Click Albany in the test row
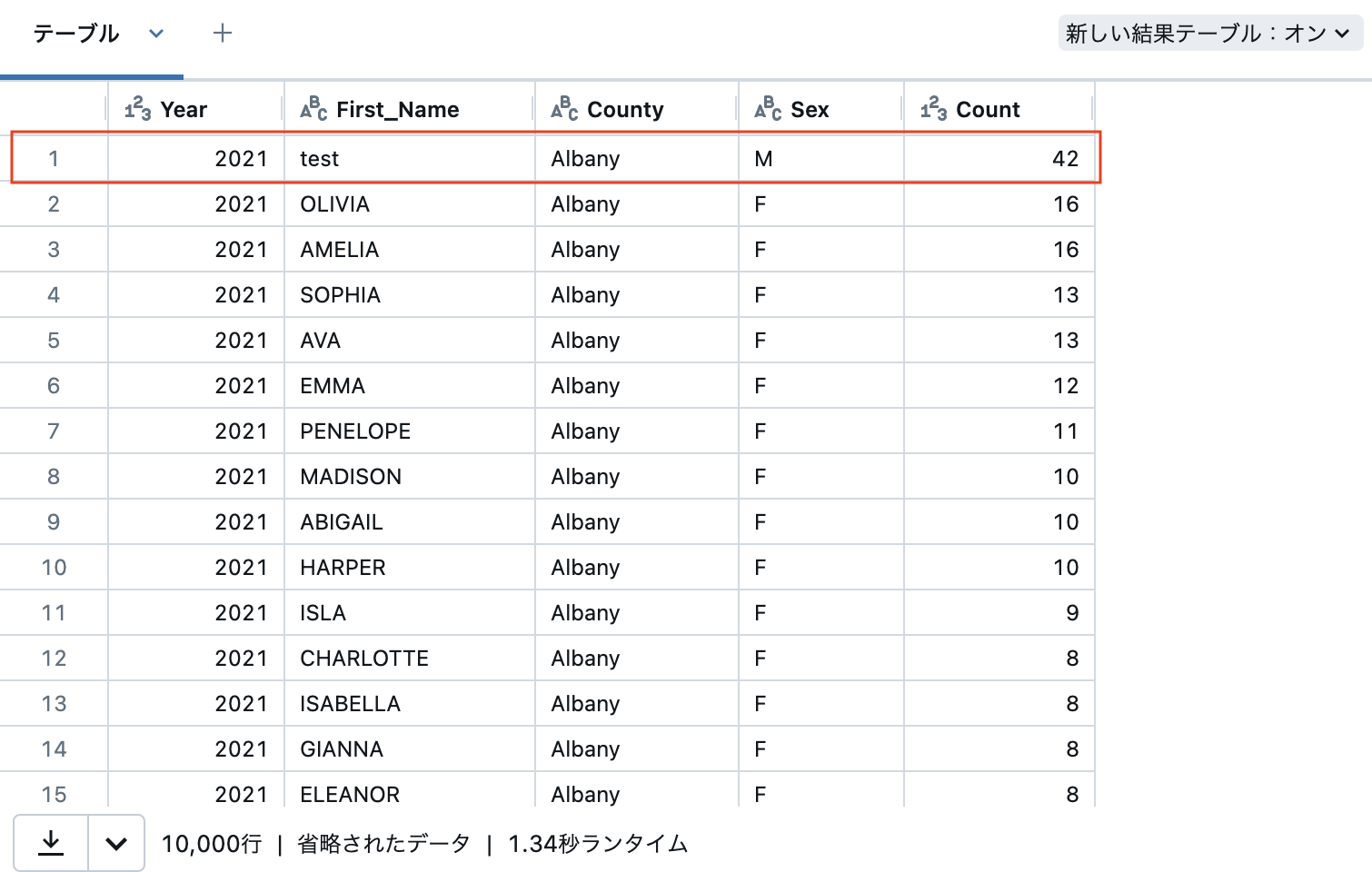This screenshot has height=872, width=1372. click(585, 158)
